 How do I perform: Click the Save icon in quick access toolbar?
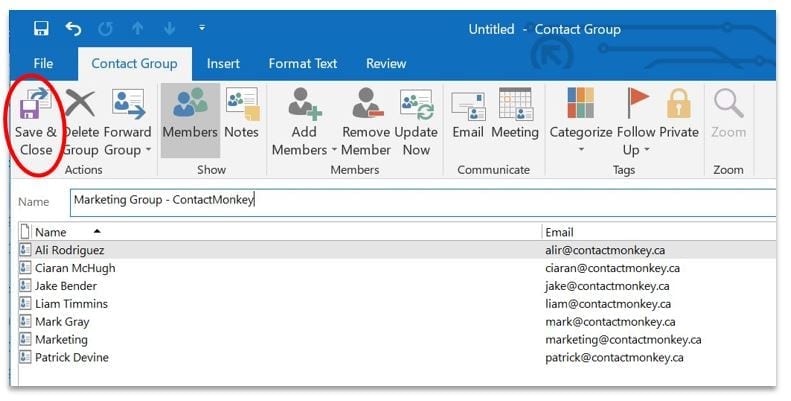coord(41,28)
